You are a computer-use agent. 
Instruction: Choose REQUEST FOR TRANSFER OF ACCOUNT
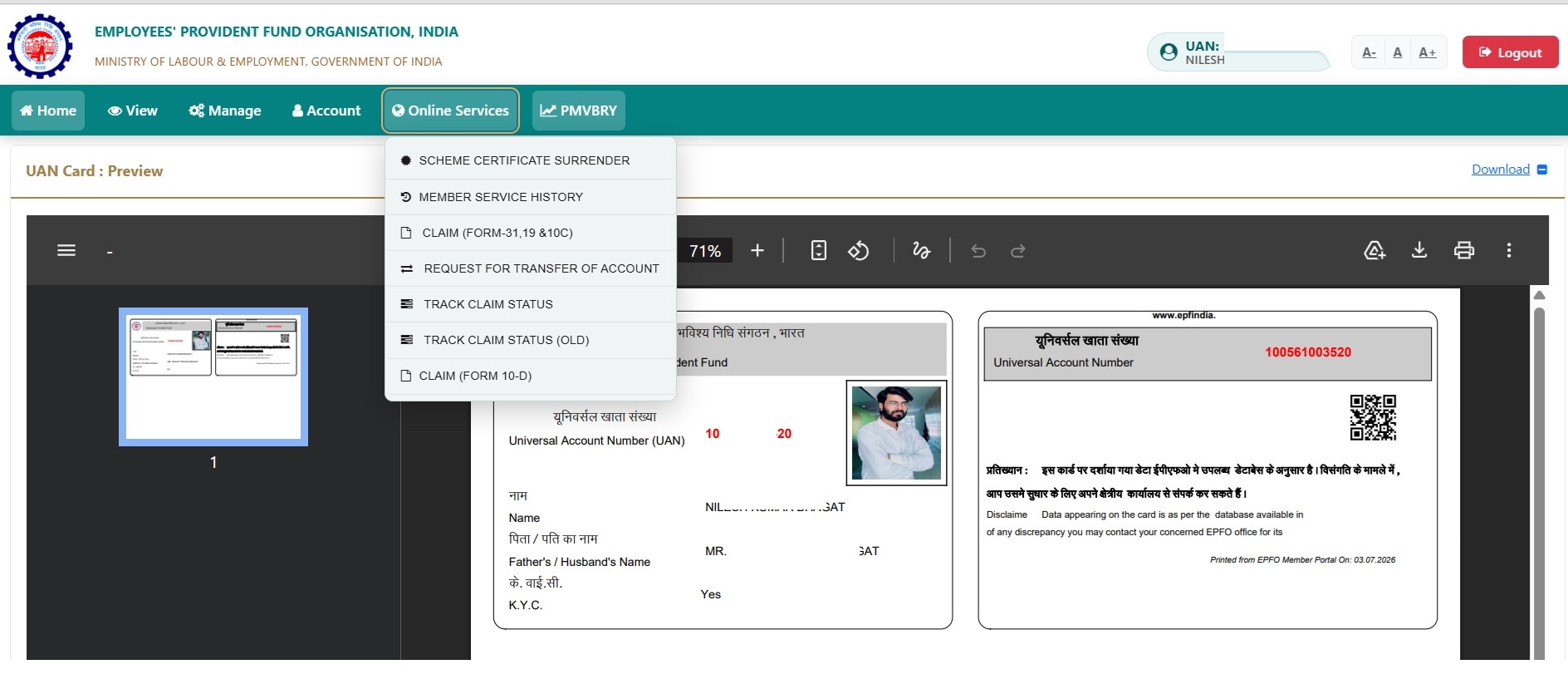point(531,268)
